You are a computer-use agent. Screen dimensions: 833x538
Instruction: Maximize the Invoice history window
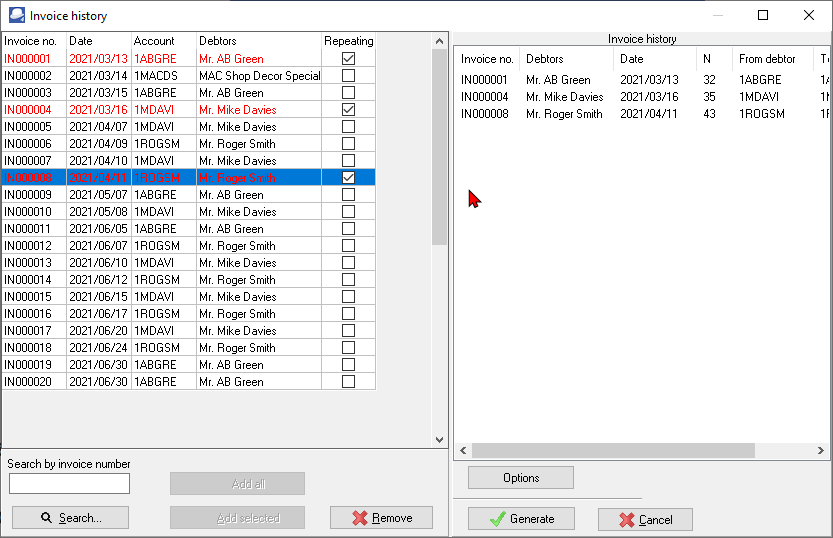click(763, 15)
